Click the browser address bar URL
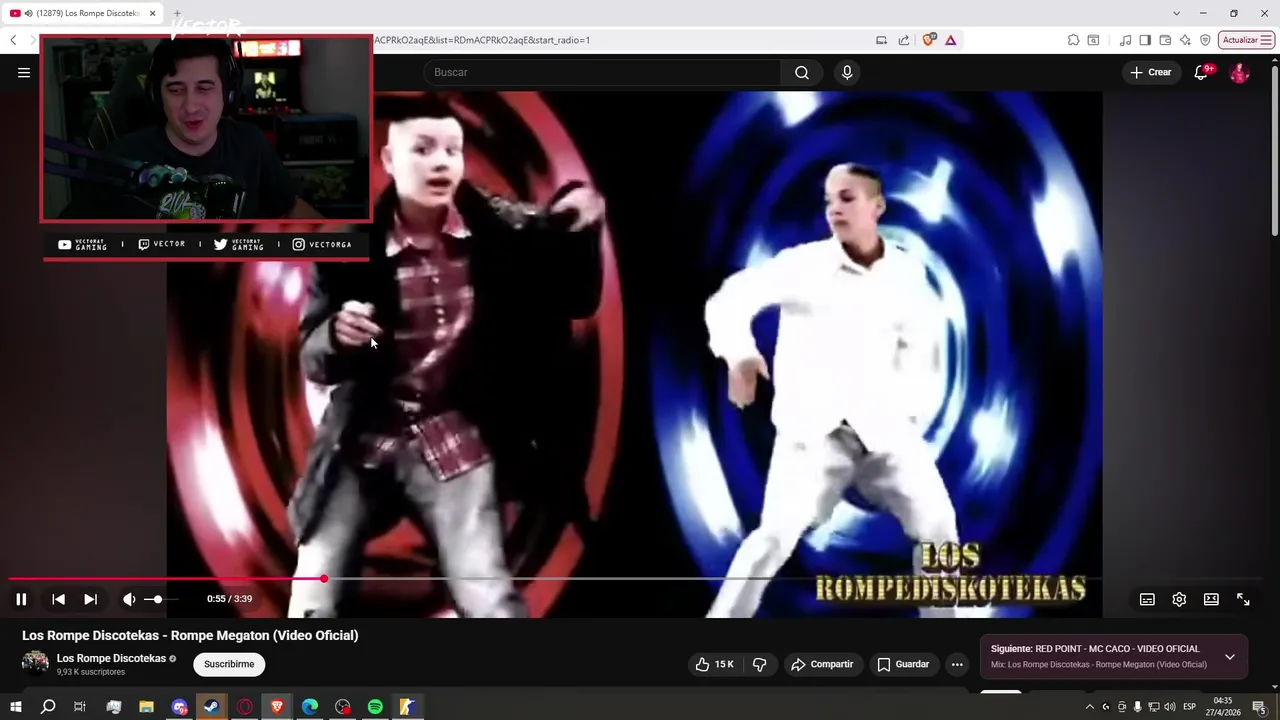Screen dimensions: 1280x720 coord(482,40)
